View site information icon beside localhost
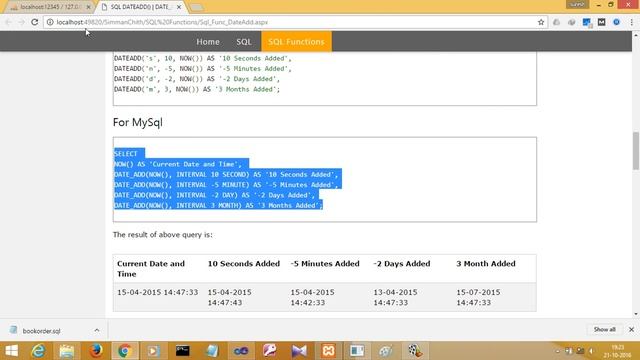640x360 pixels. pyautogui.click(x=50, y=22)
